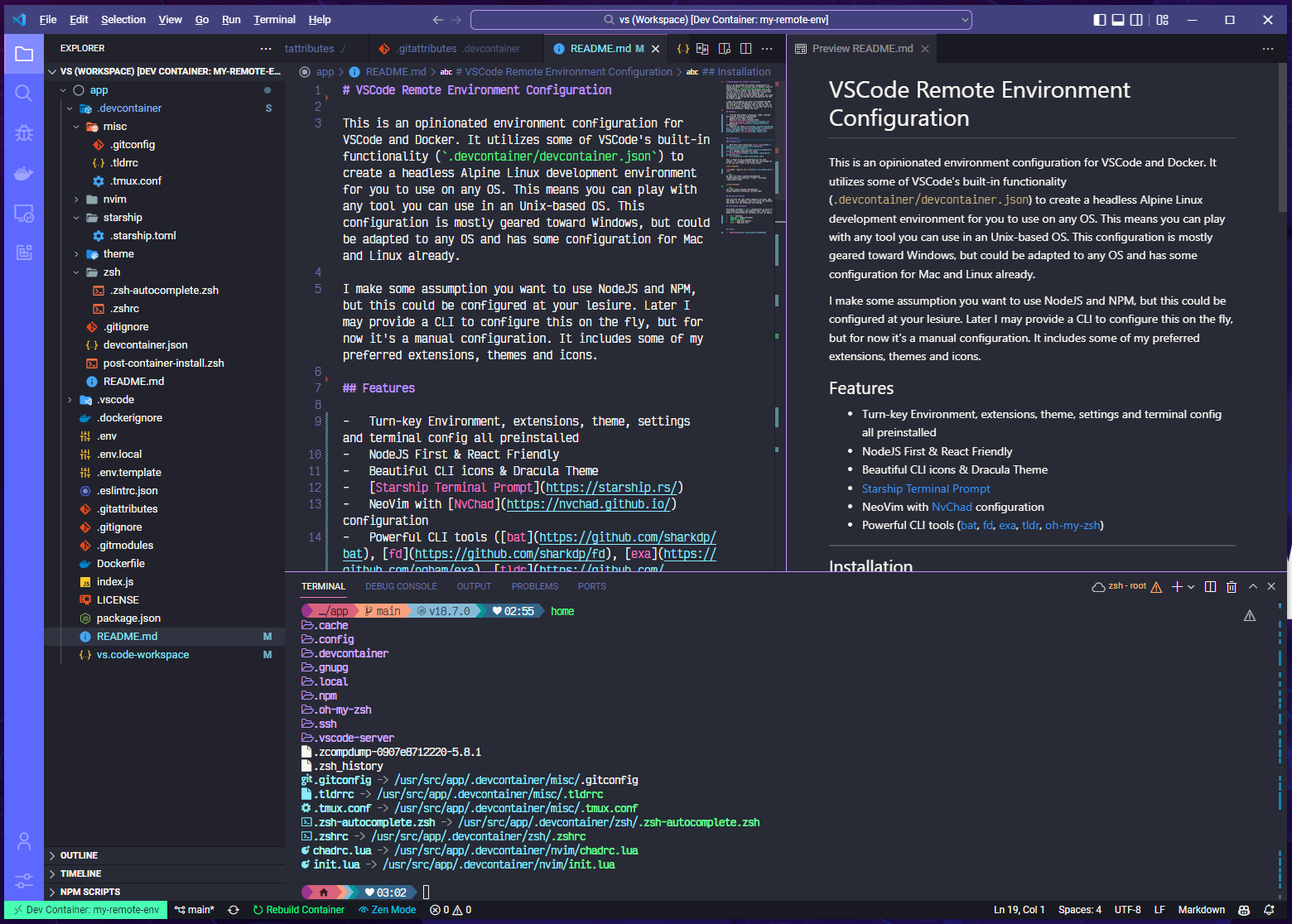Screen dimensions: 1292x924
Task: Go back with the navigation arrow
Action: click(438, 20)
